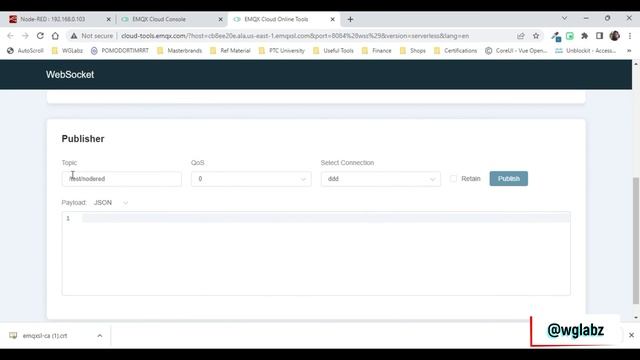Go back to the previous page
The image size is (640, 360).
(10, 36)
